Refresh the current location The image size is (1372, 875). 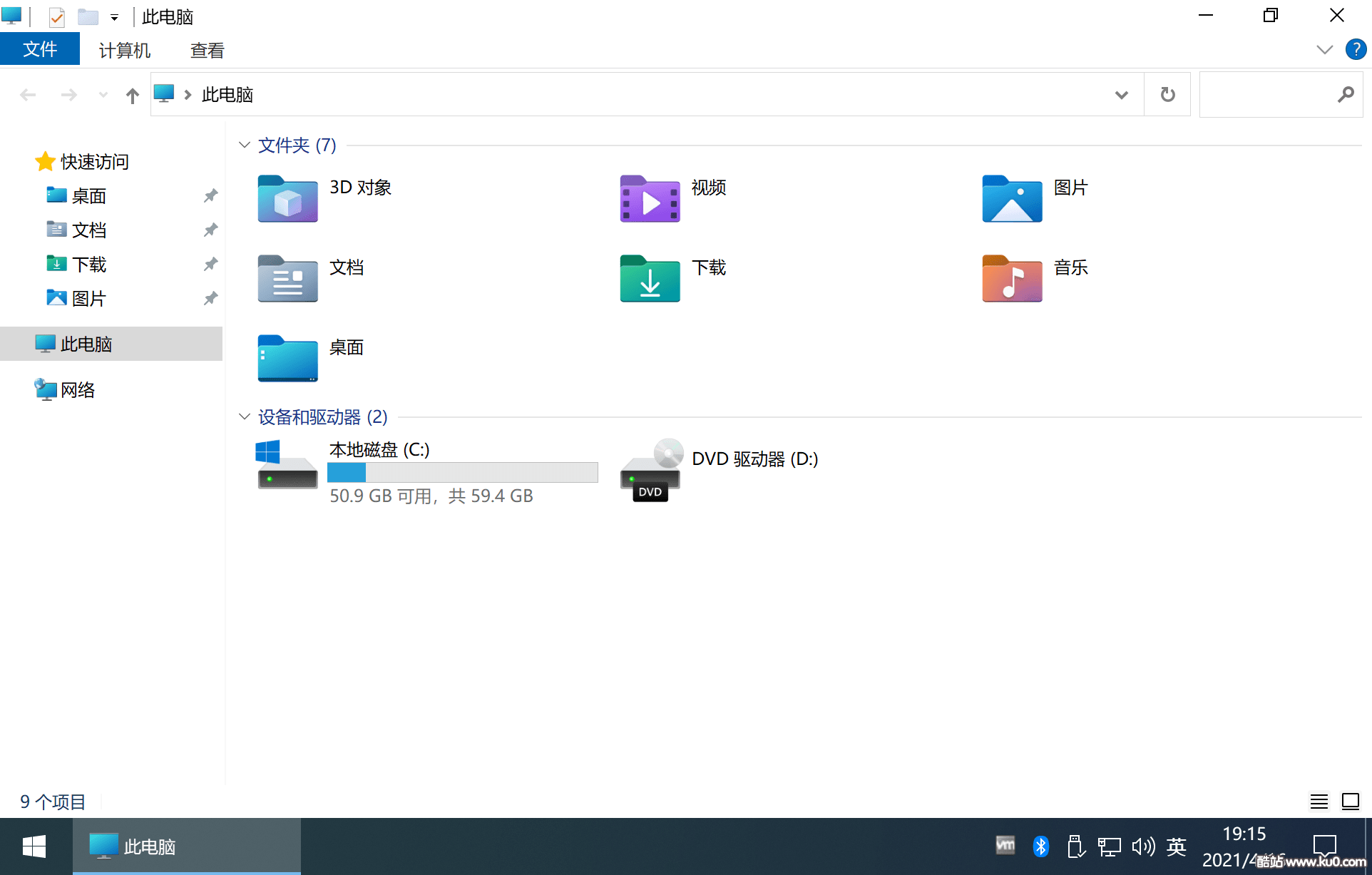1167,94
